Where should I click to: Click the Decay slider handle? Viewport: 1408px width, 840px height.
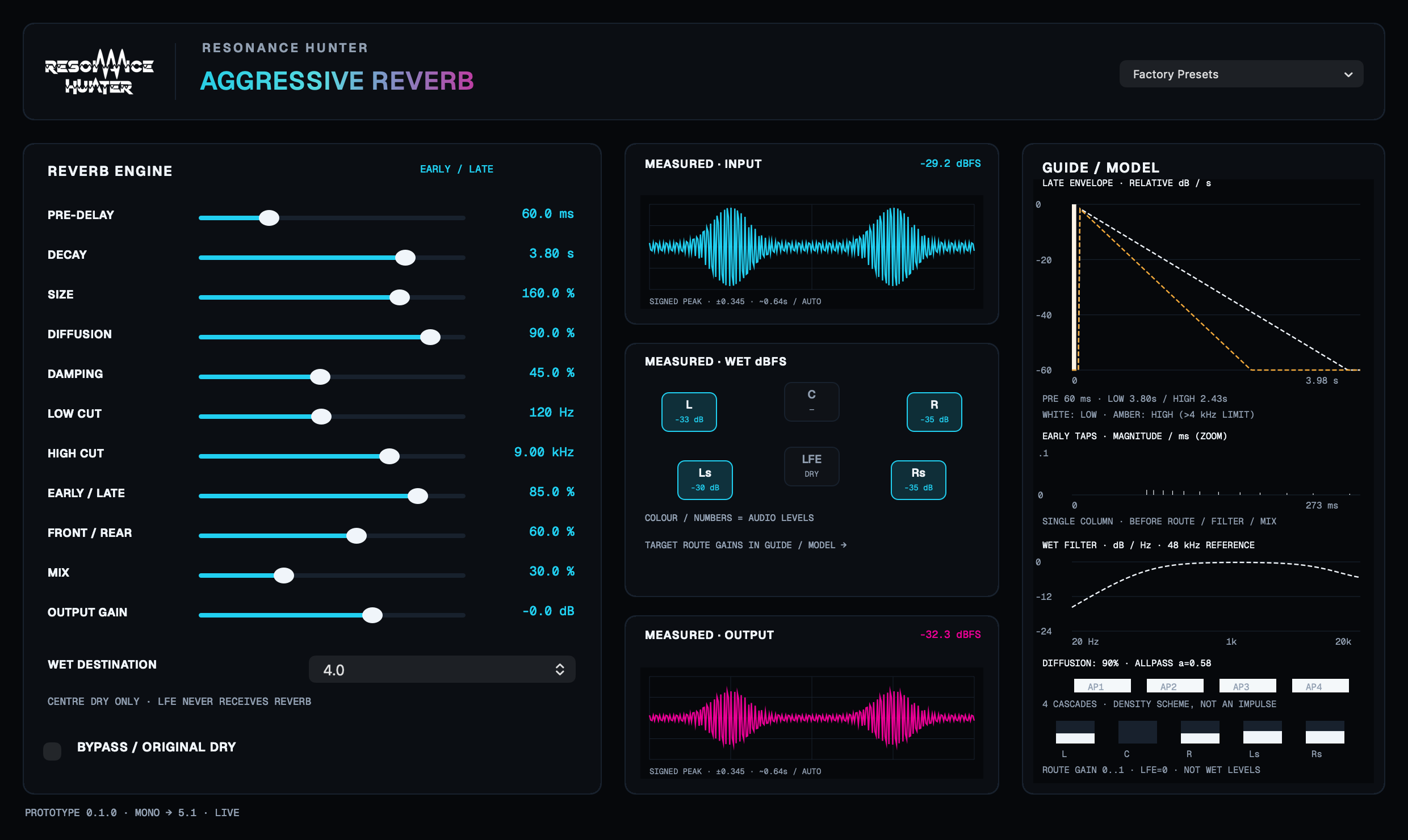click(x=405, y=258)
